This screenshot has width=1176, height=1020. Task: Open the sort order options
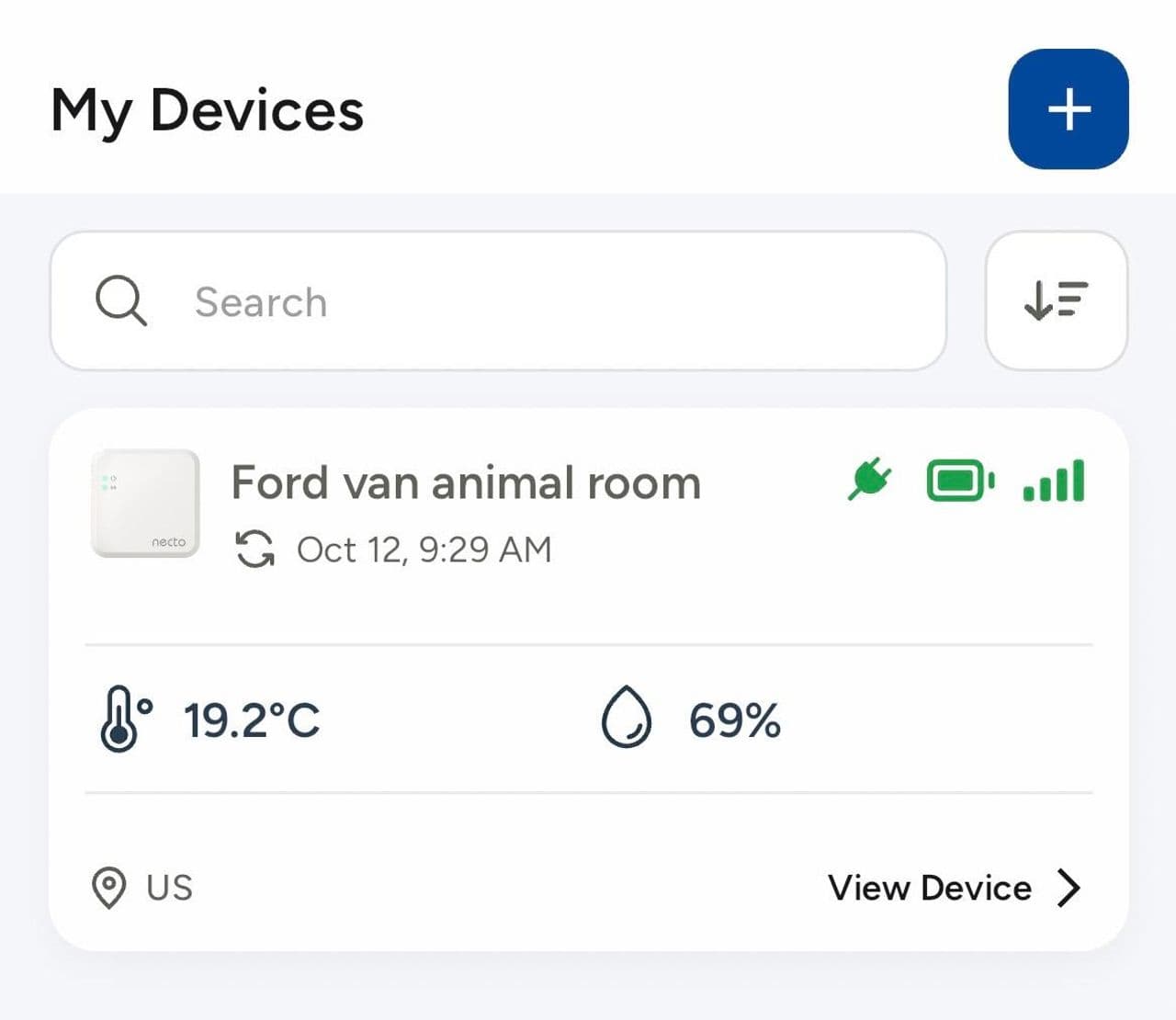1056,300
